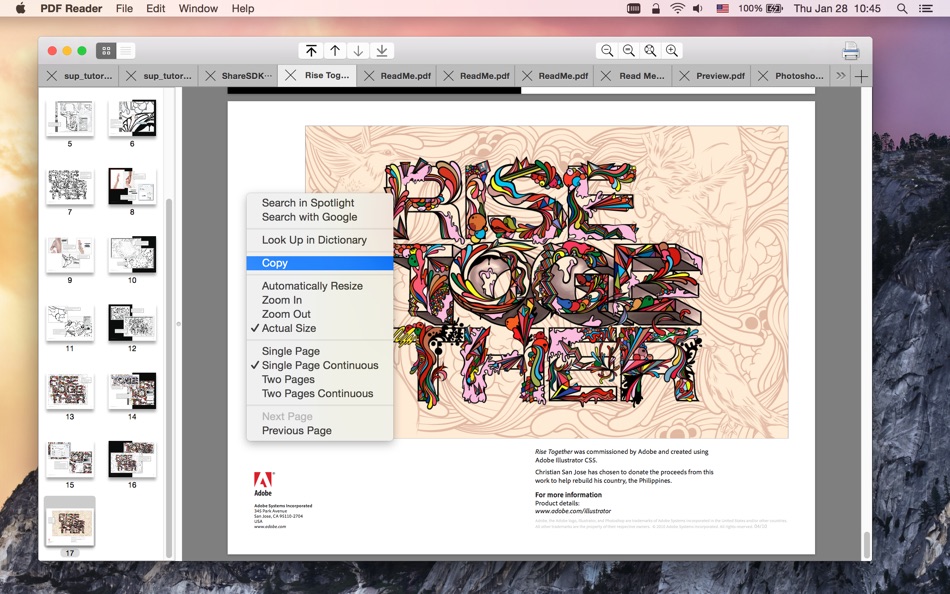The width and height of the screenshot is (950, 594).
Task: Select Single Page layout in context menu
Action: tap(291, 351)
